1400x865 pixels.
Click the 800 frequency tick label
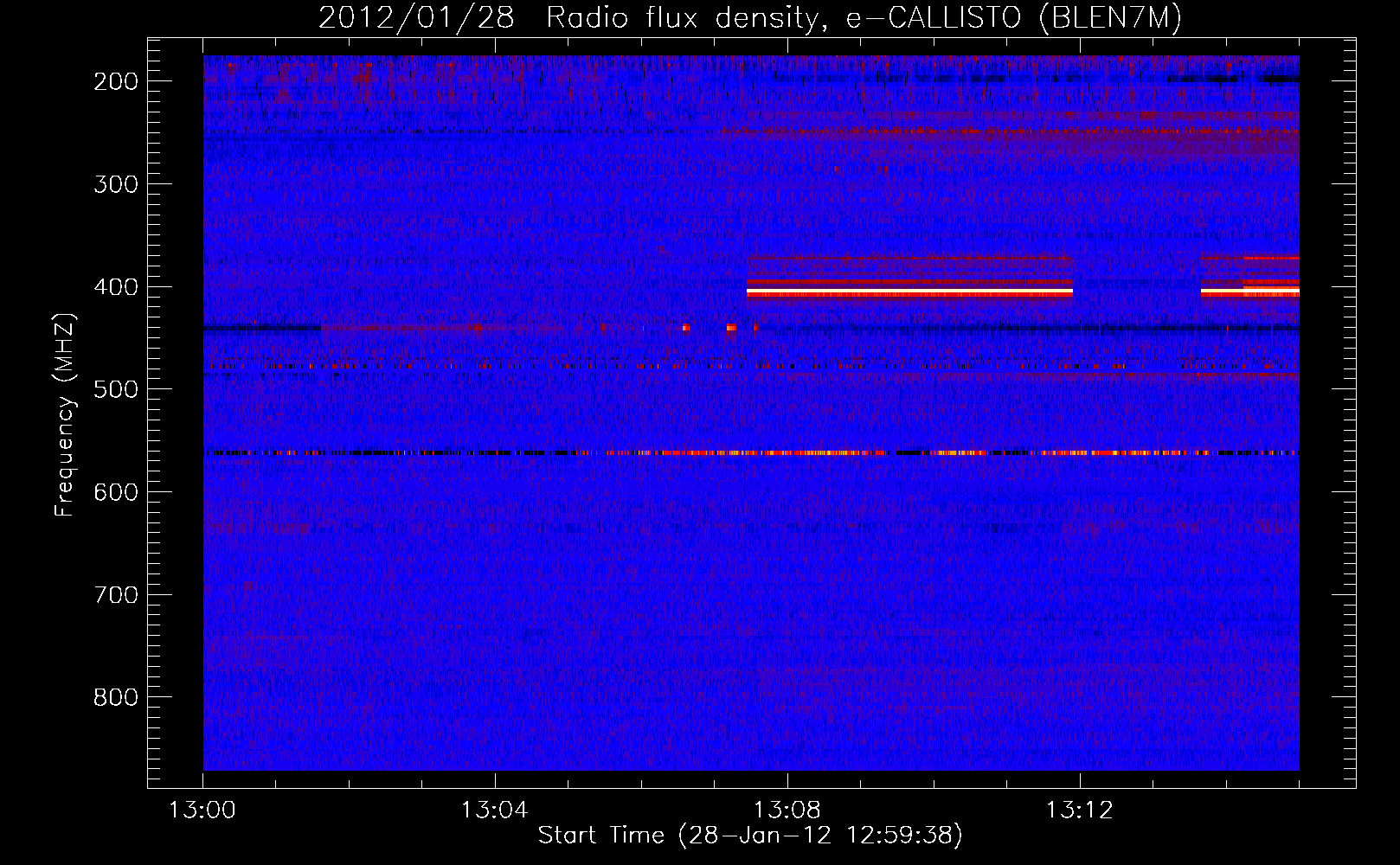pos(116,697)
